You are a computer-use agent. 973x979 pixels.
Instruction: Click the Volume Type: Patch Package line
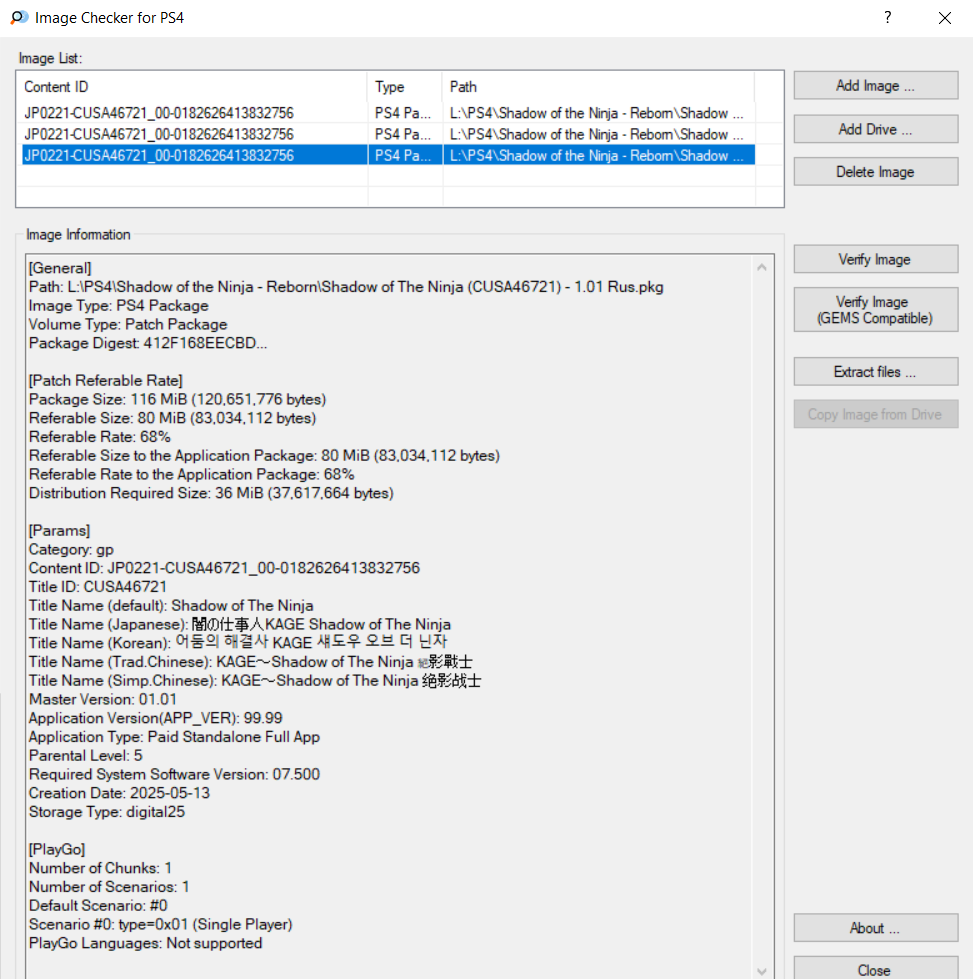[128, 325]
